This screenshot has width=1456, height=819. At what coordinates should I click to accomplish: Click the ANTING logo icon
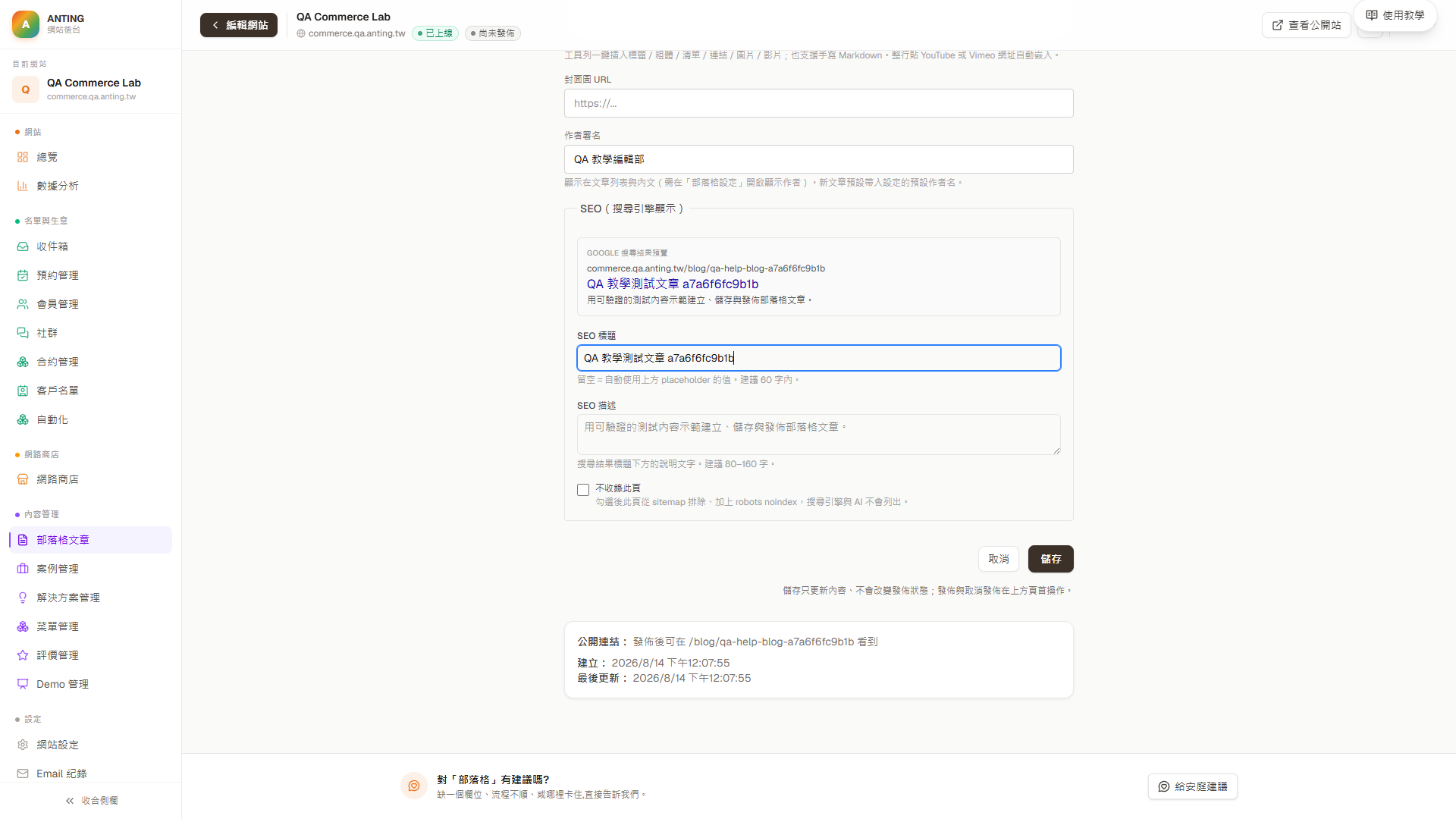point(26,24)
